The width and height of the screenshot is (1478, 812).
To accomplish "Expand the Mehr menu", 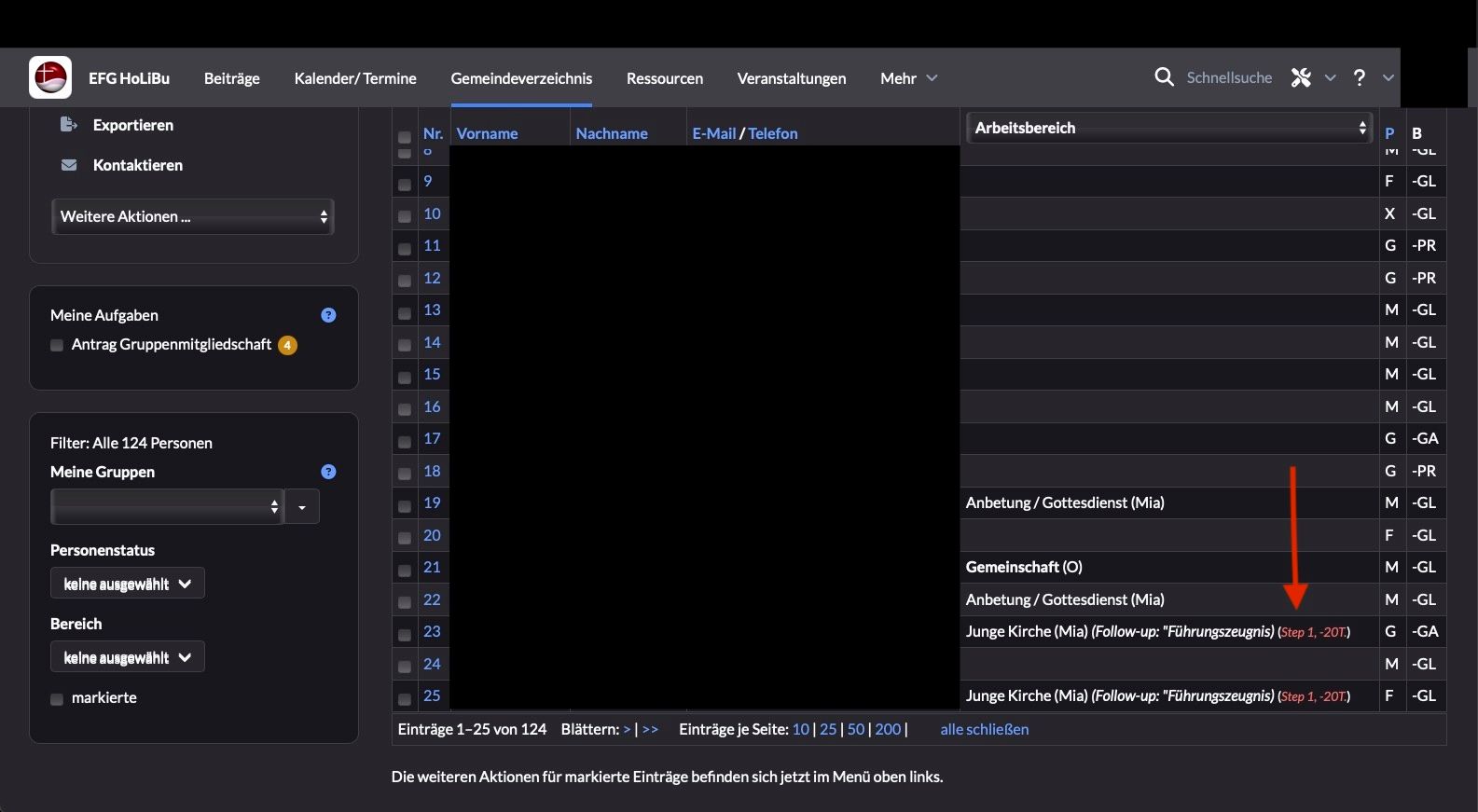I will [x=908, y=78].
